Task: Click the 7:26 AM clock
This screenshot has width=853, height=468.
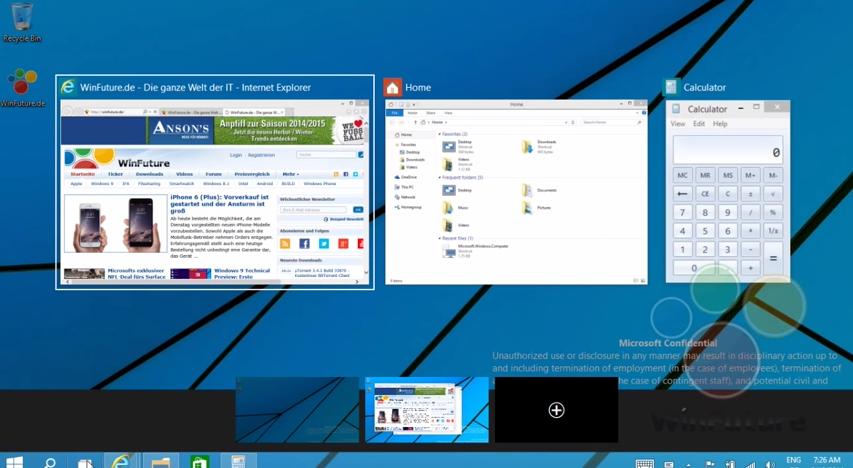Action: click(x=826, y=460)
